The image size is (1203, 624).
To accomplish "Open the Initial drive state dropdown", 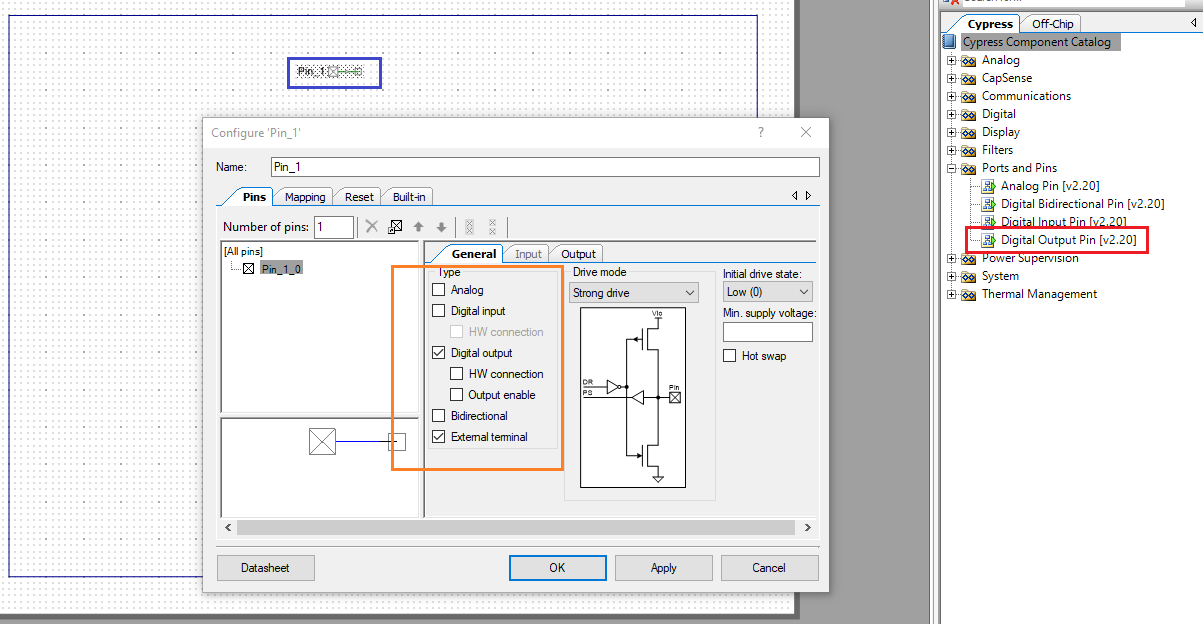I will (768, 292).
